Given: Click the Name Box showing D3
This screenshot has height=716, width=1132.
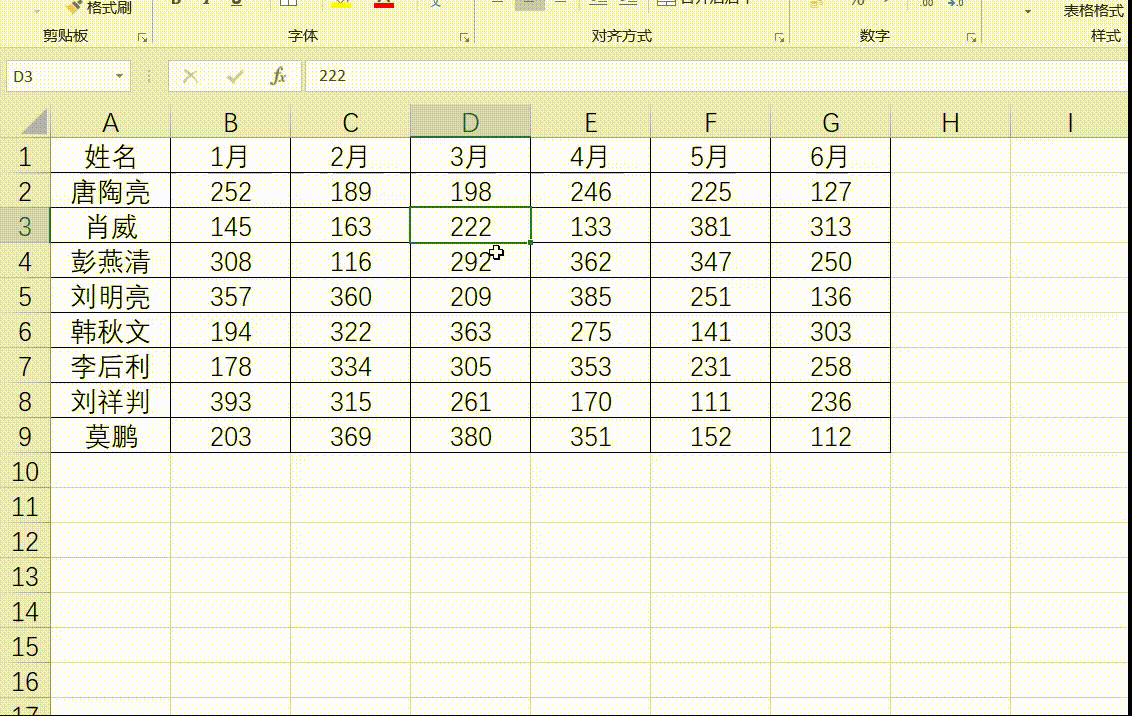Looking at the screenshot, I should (59, 76).
